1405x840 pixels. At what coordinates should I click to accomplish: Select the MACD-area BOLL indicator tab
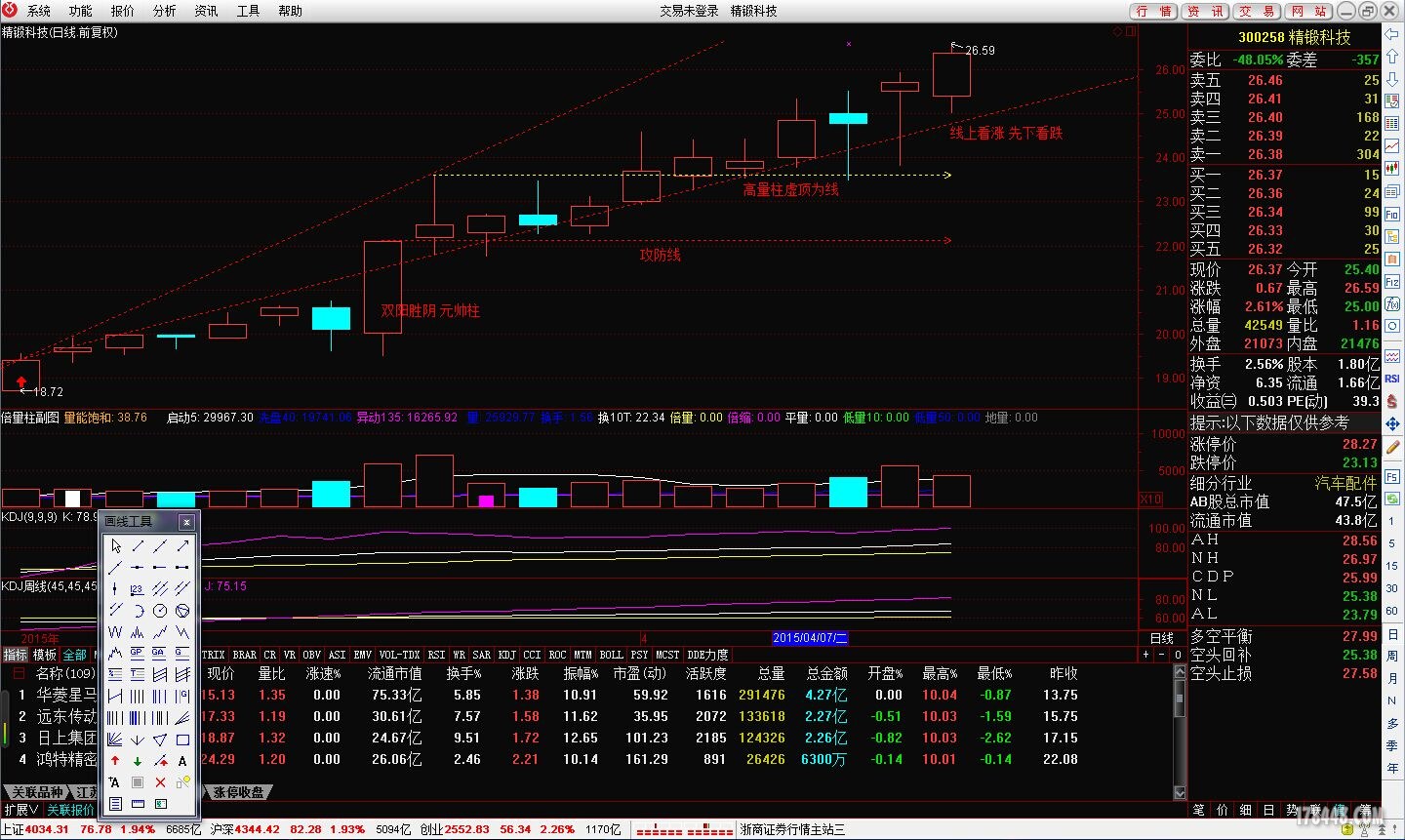point(611,655)
